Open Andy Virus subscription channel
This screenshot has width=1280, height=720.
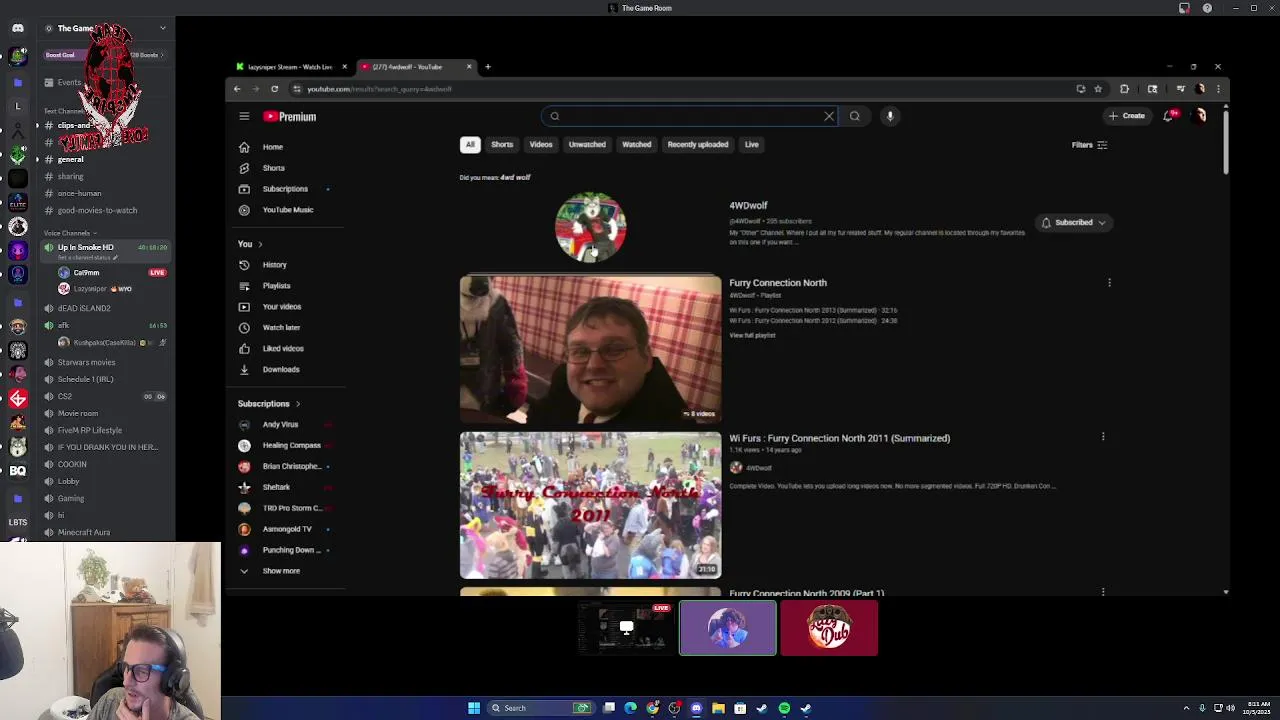click(280, 424)
